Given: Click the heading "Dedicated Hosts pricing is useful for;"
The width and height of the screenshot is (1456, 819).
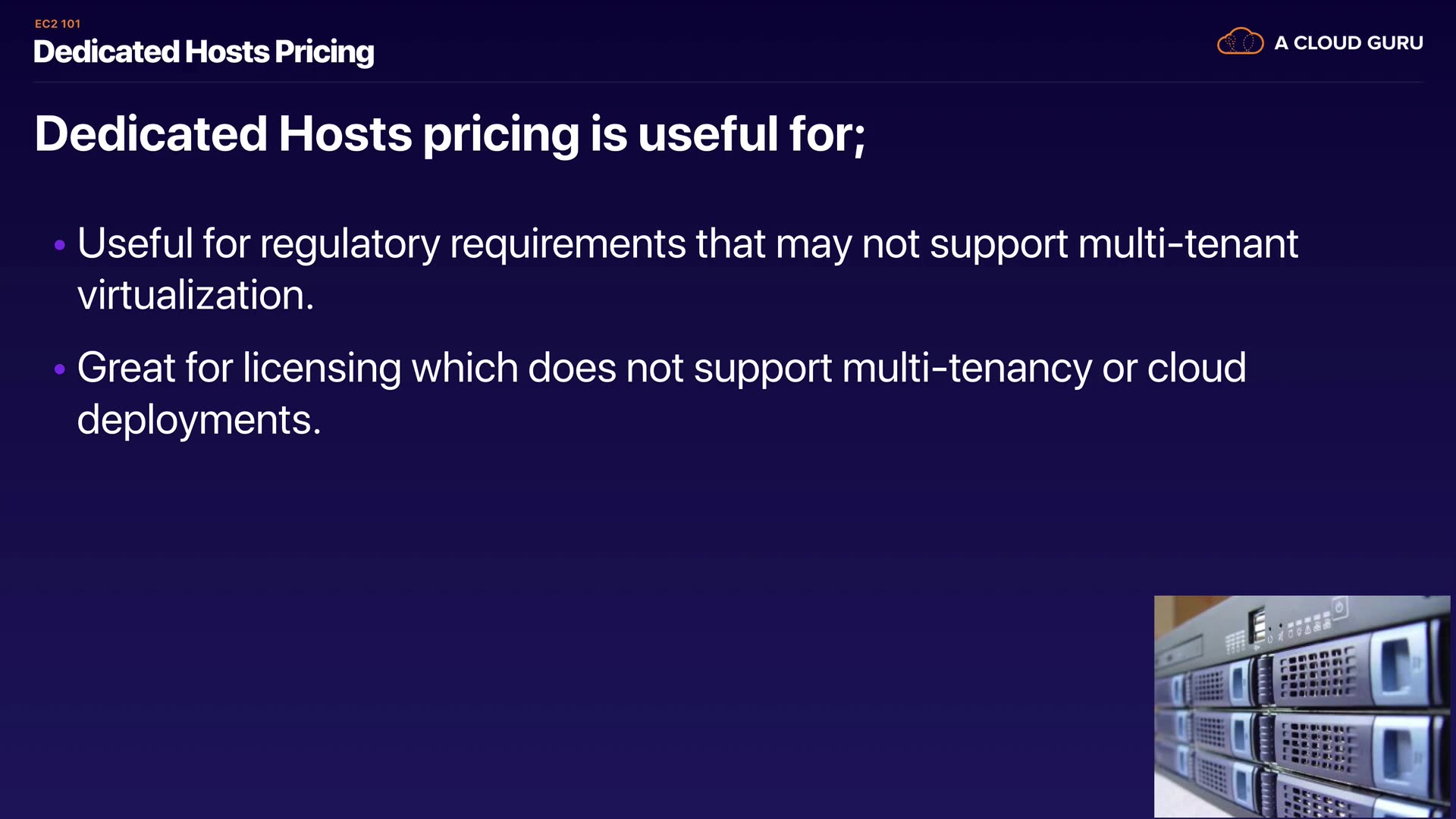Looking at the screenshot, I should (x=450, y=134).
